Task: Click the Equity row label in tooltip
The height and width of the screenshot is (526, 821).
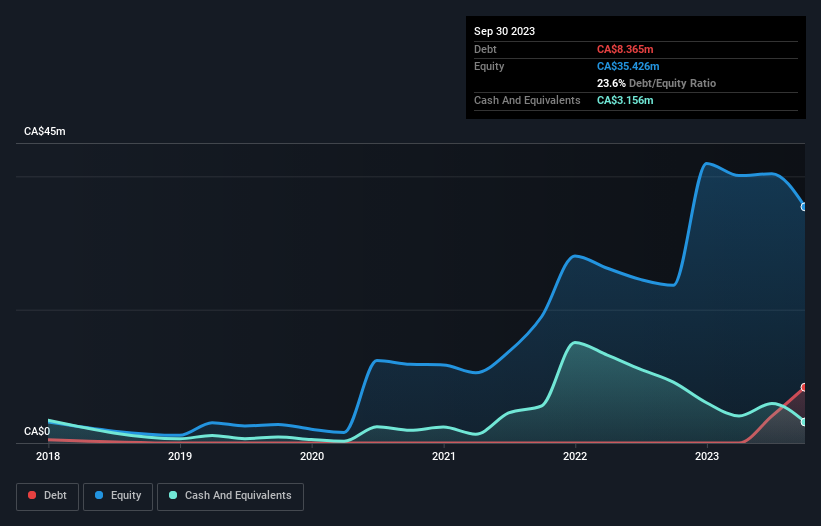Action: (x=489, y=66)
